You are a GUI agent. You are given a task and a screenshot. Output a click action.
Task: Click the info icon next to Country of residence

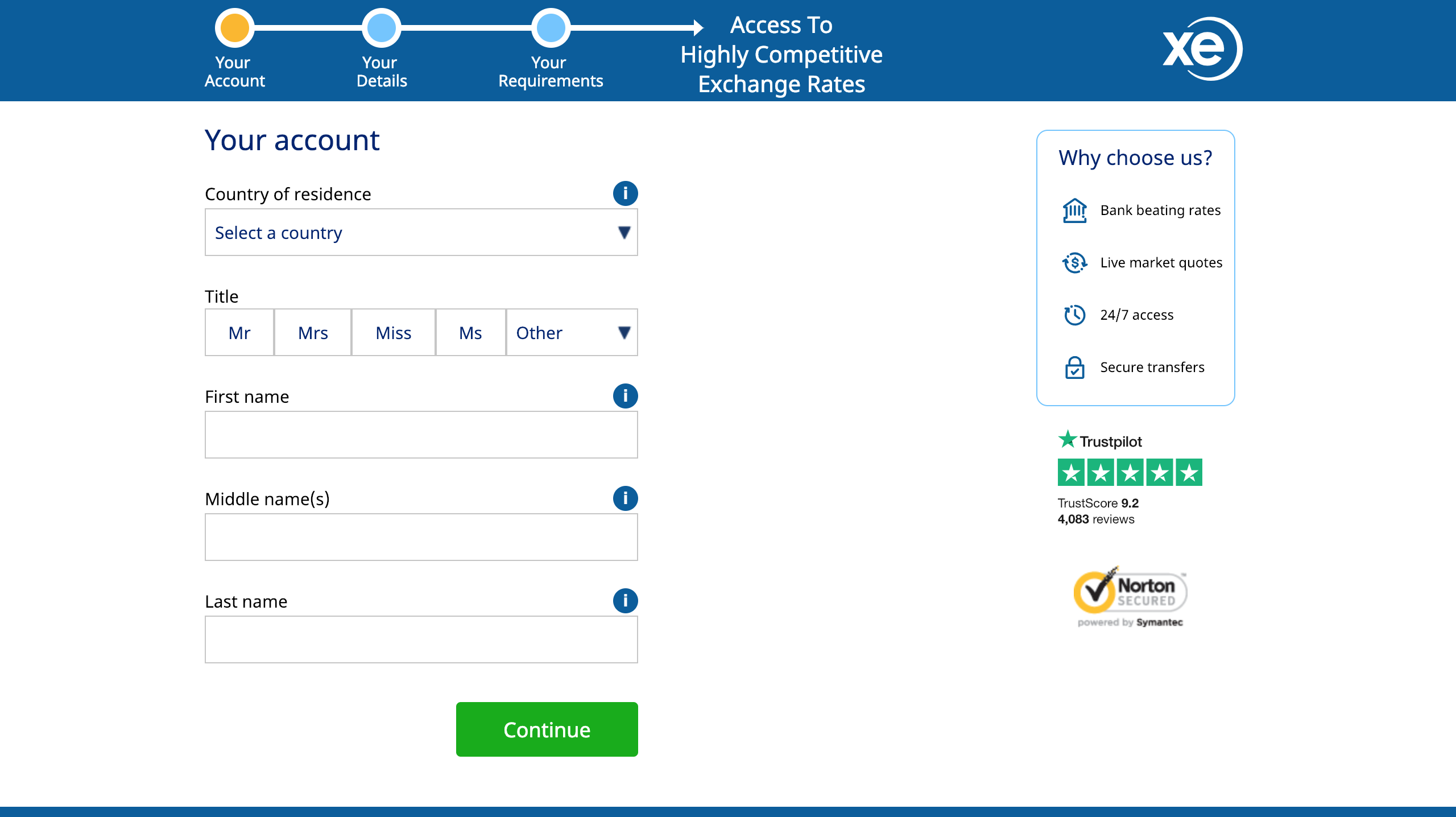point(625,194)
